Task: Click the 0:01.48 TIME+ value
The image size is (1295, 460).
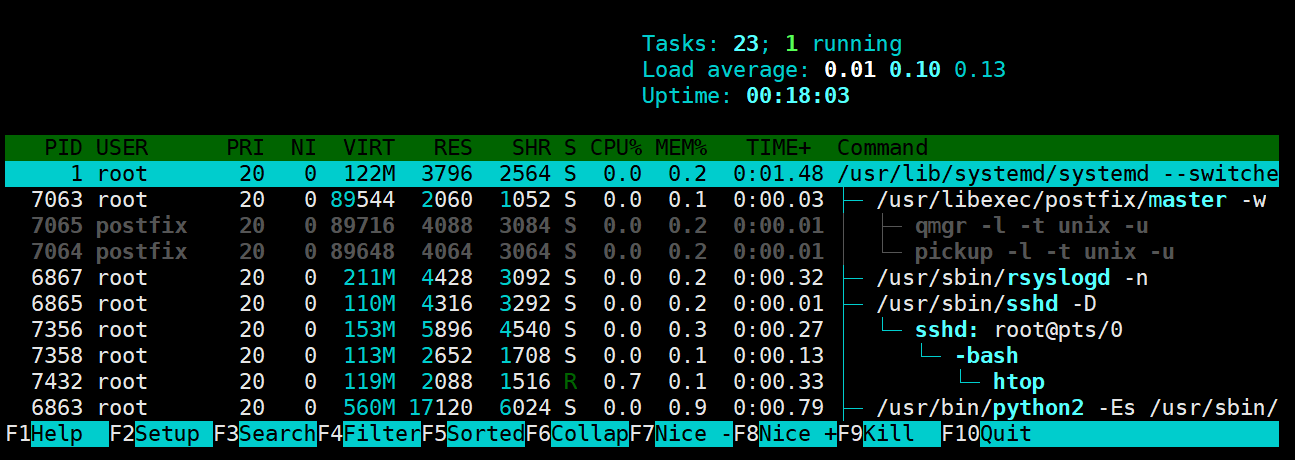Action: tap(778, 174)
